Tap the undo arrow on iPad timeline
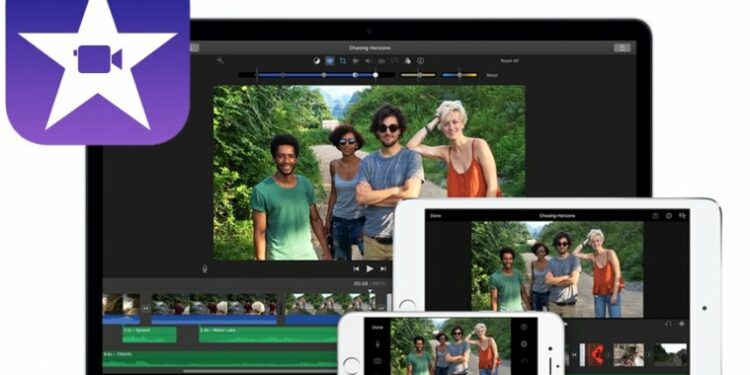Screen dimensions: 750x375 point(668,324)
